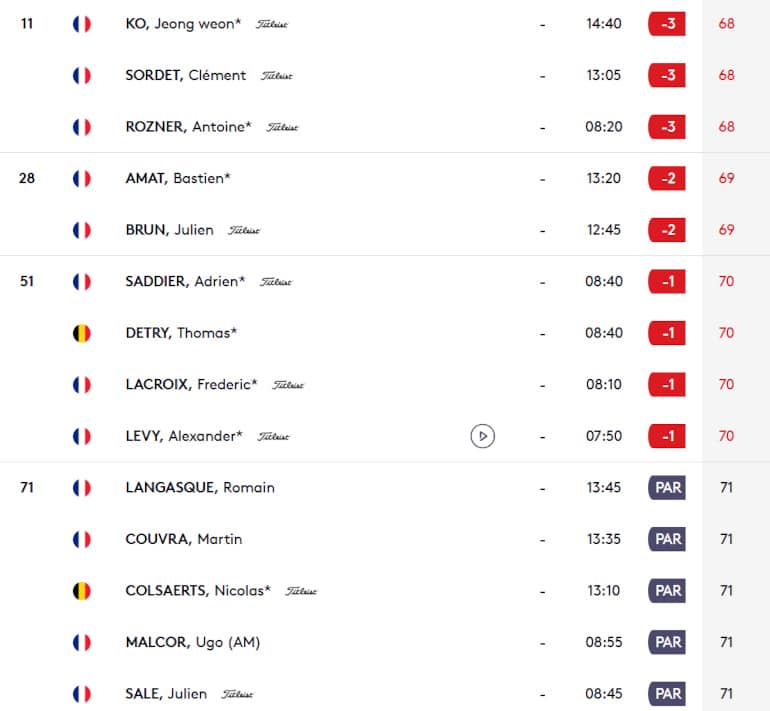
Task: Open MALCOR, Ugo (AM) player row
Action: (x=194, y=642)
